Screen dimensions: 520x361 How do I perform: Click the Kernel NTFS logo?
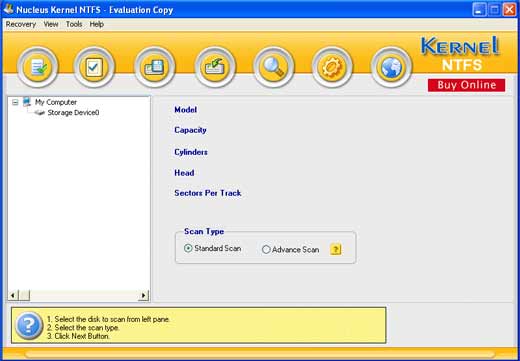coord(461,54)
